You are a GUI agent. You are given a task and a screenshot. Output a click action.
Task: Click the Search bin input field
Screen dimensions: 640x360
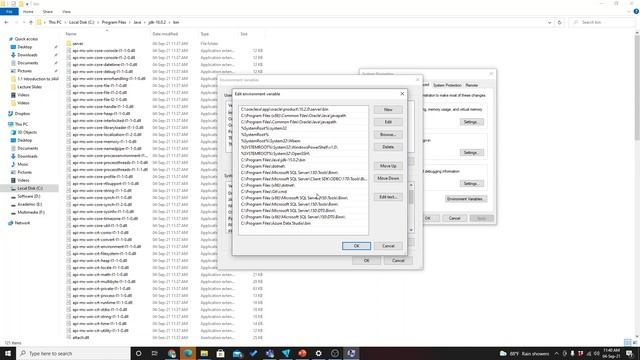click(x=602, y=22)
